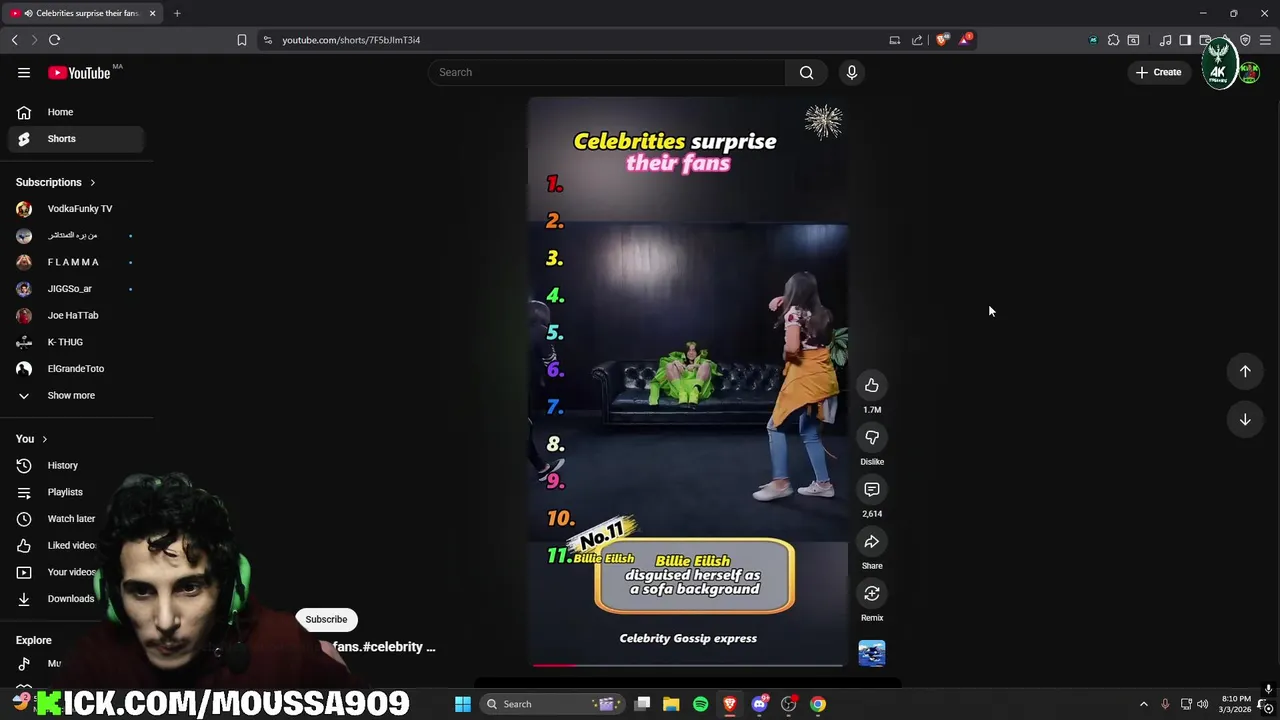Image resolution: width=1280 pixels, height=720 pixels.
Task: Open the Brave Shields lion icon
Action: coord(942,40)
